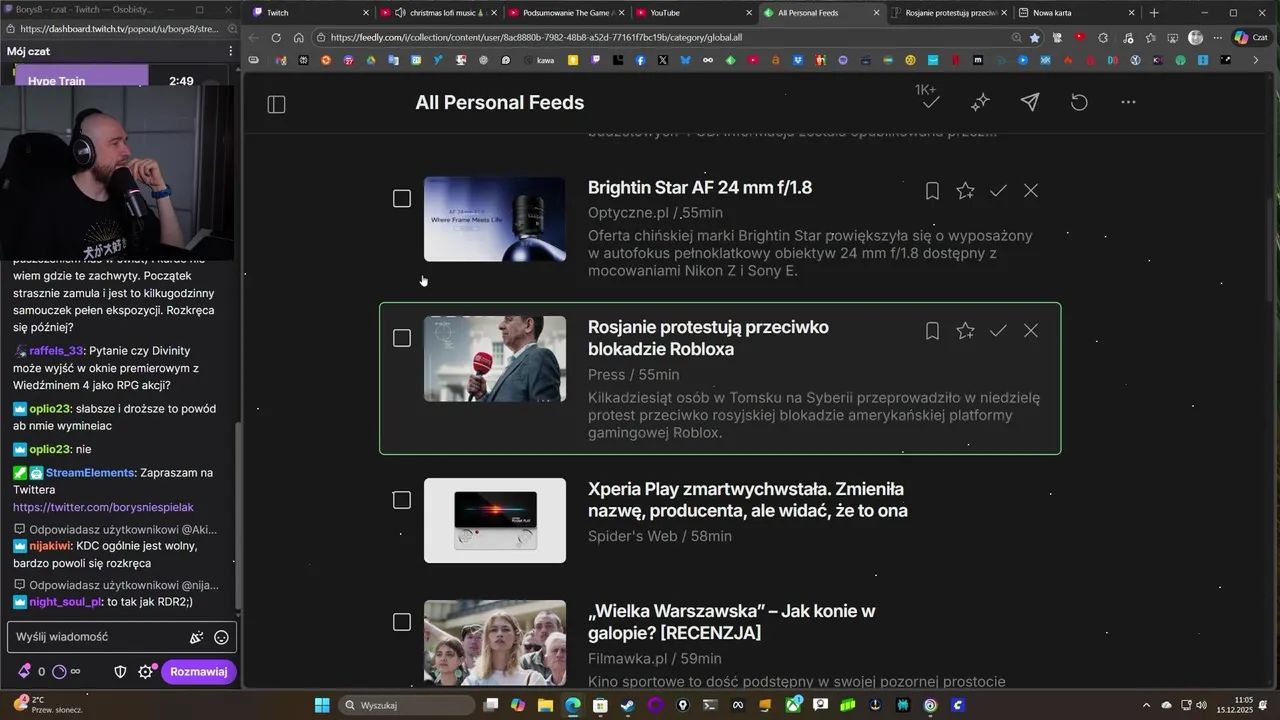Star the Brightin Star AF article
Screen dimensions: 1280x720
(x=965, y=190)
